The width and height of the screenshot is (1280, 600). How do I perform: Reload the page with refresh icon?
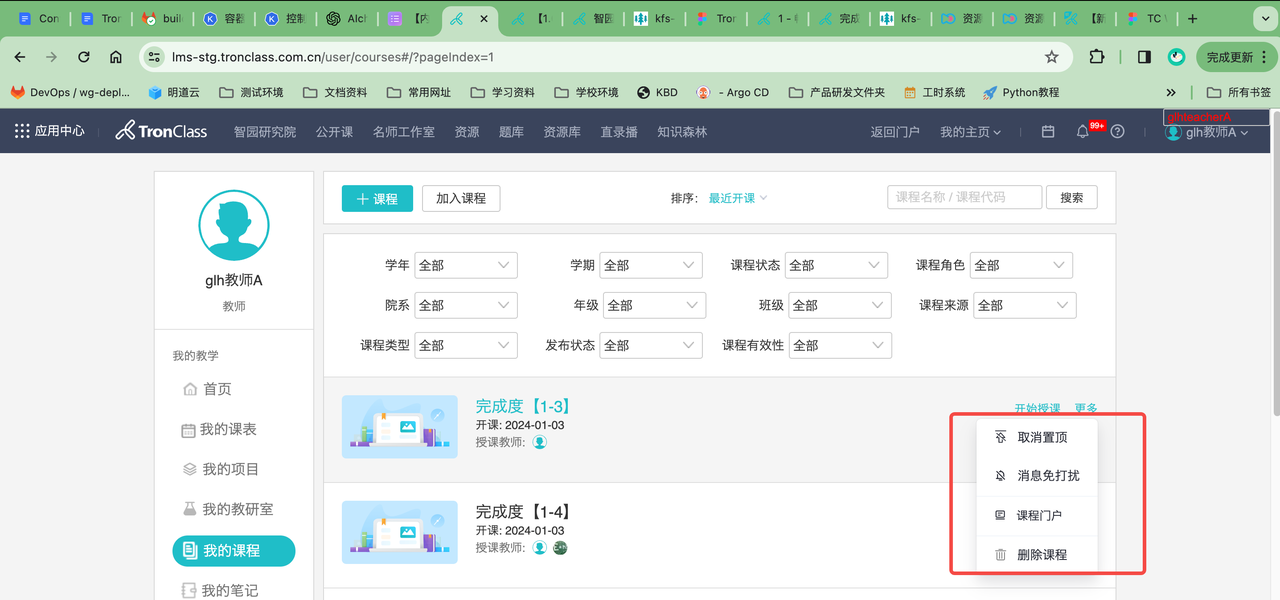(x=84, y=57)
